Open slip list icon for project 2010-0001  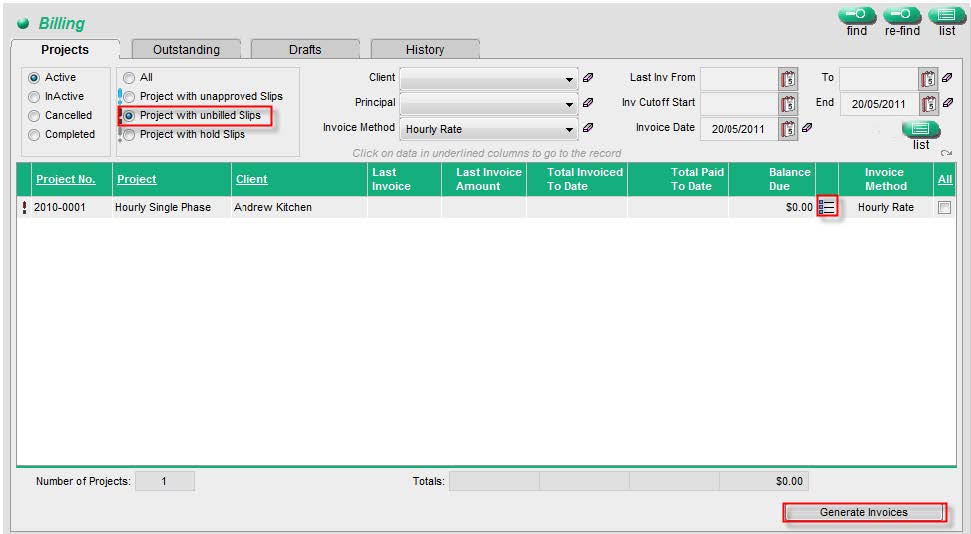coord(827,207)
